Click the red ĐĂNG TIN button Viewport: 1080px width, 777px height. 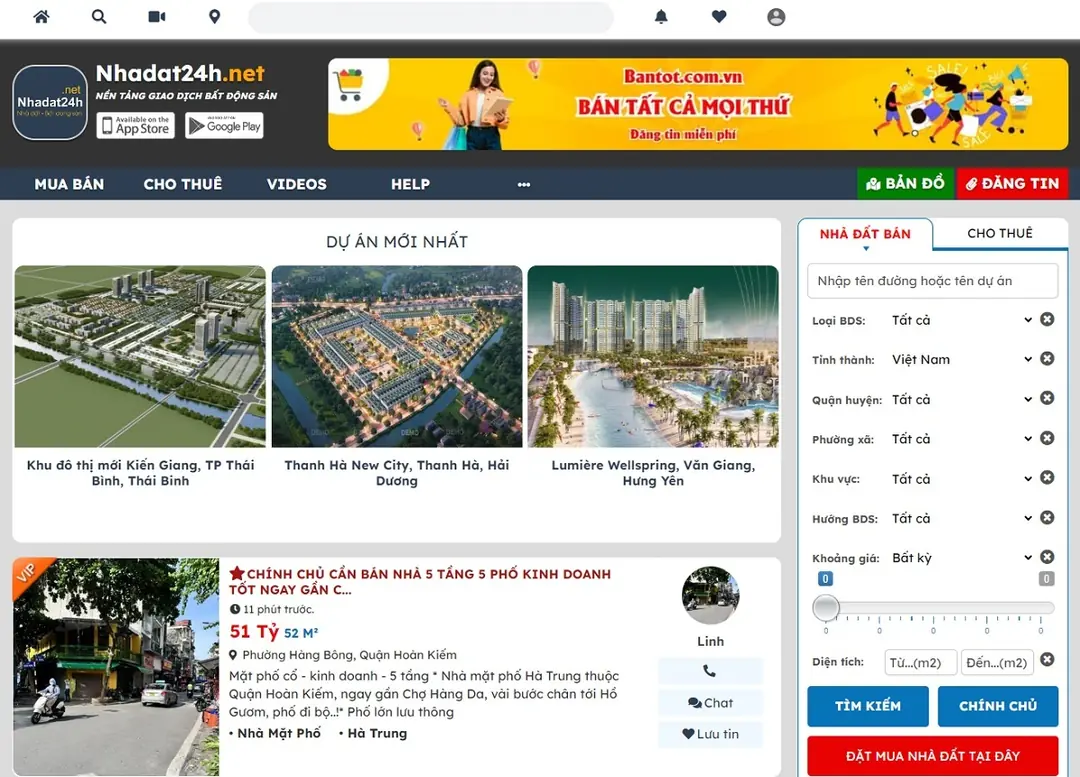click(1012, 184)
